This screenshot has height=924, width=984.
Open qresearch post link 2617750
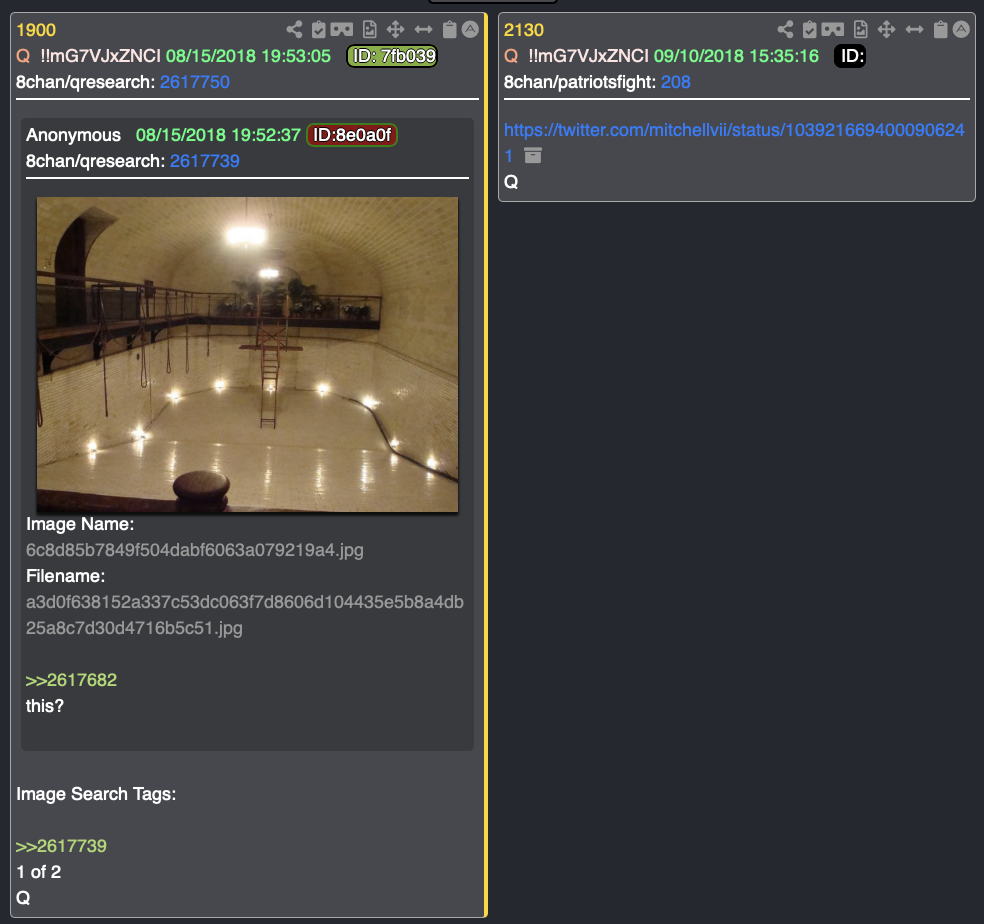tap(195, 82)
